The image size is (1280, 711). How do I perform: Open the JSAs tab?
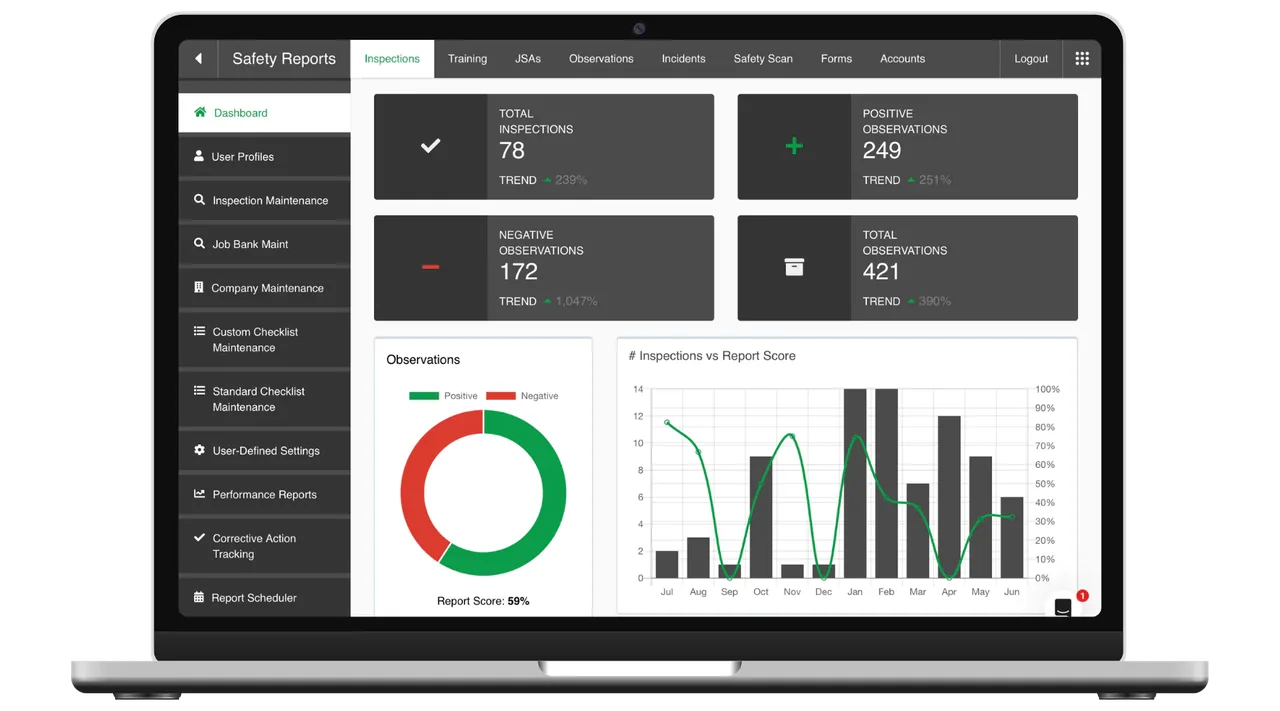click(528, 59)
